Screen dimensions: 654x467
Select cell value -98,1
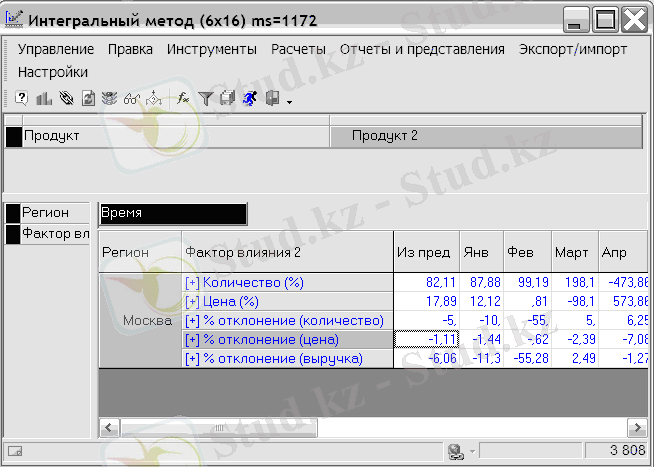point(575,301)
